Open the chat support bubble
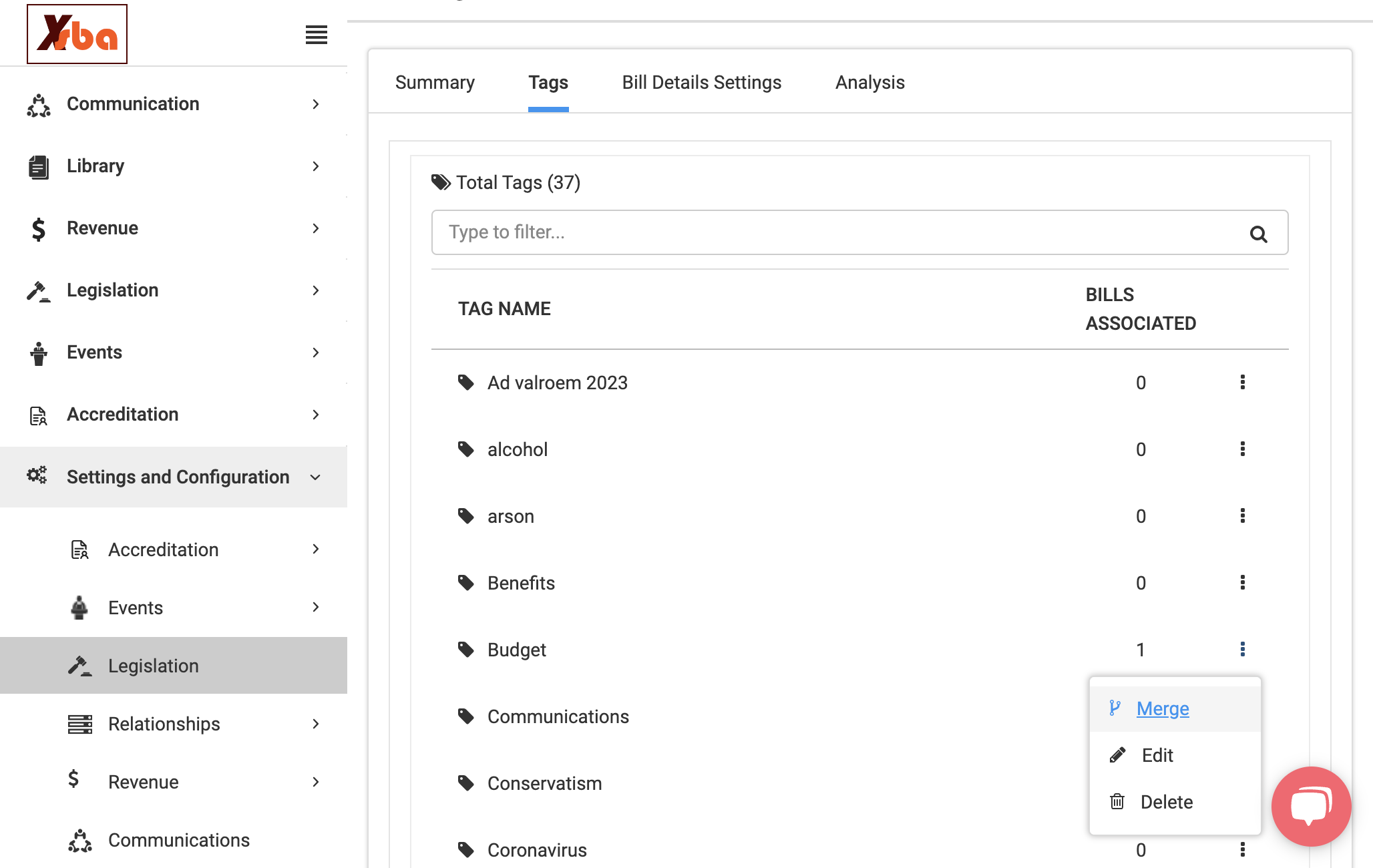The image size is (1373, 868). pyautogui.click(x=1311, y=806)
